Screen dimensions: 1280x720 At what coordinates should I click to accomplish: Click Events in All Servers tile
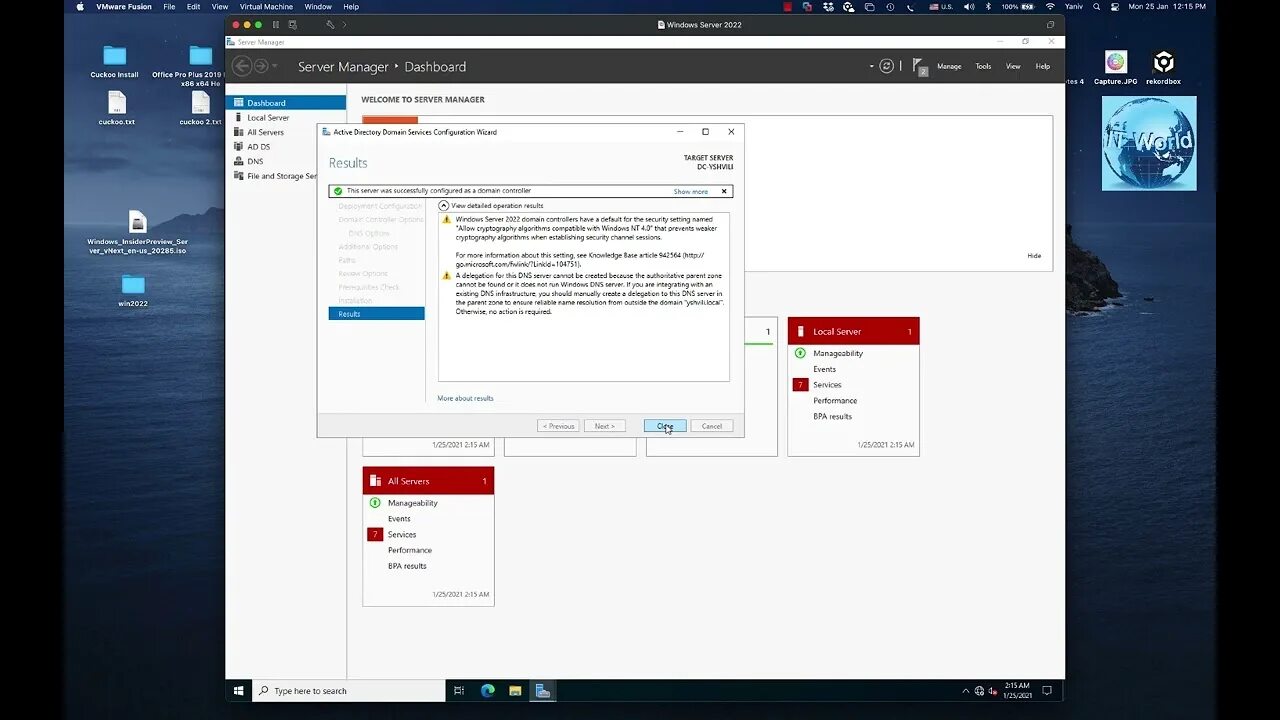point(399,519)
